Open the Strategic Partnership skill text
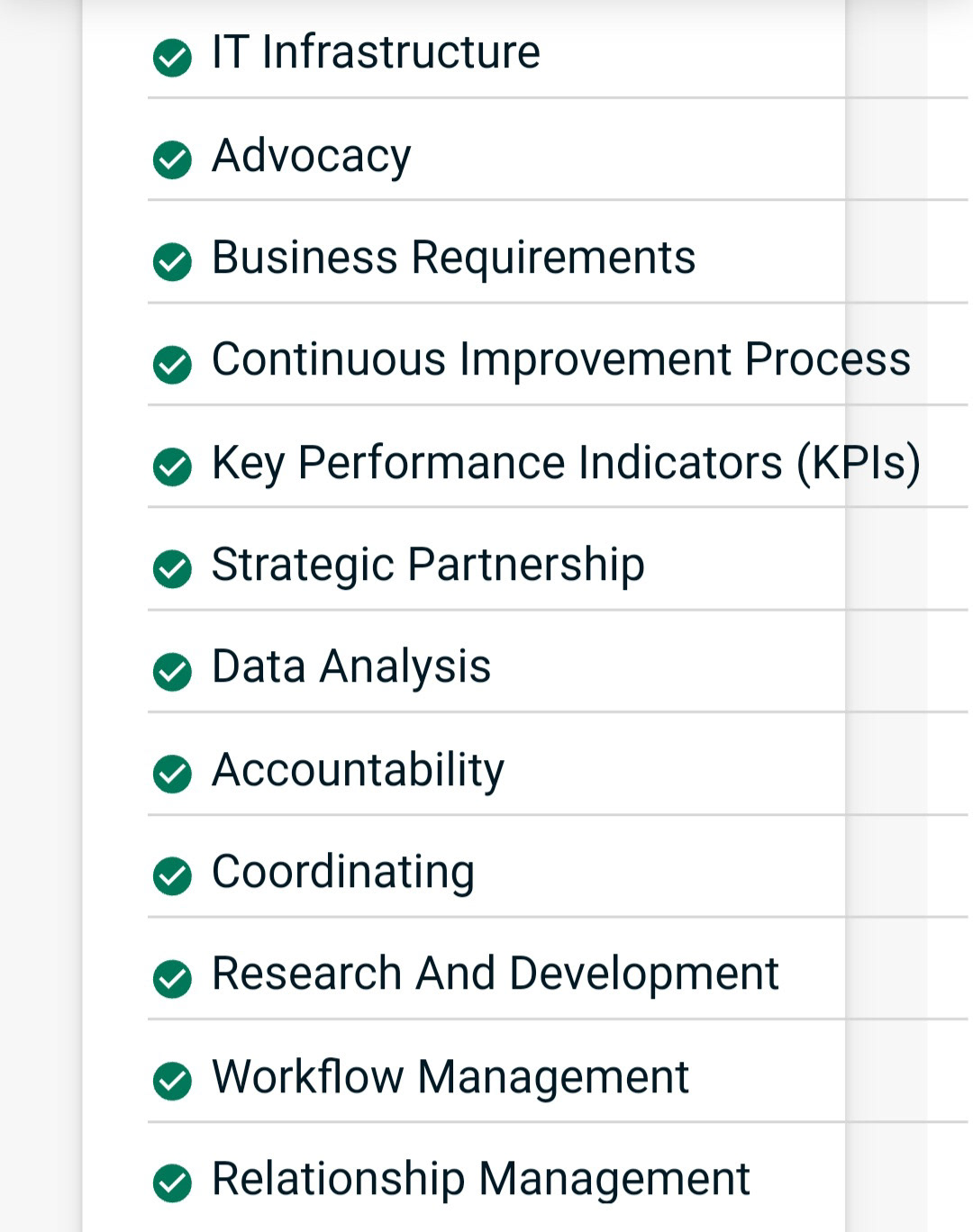The width and height of the screenshot is (973, 1232). [428, 565]
